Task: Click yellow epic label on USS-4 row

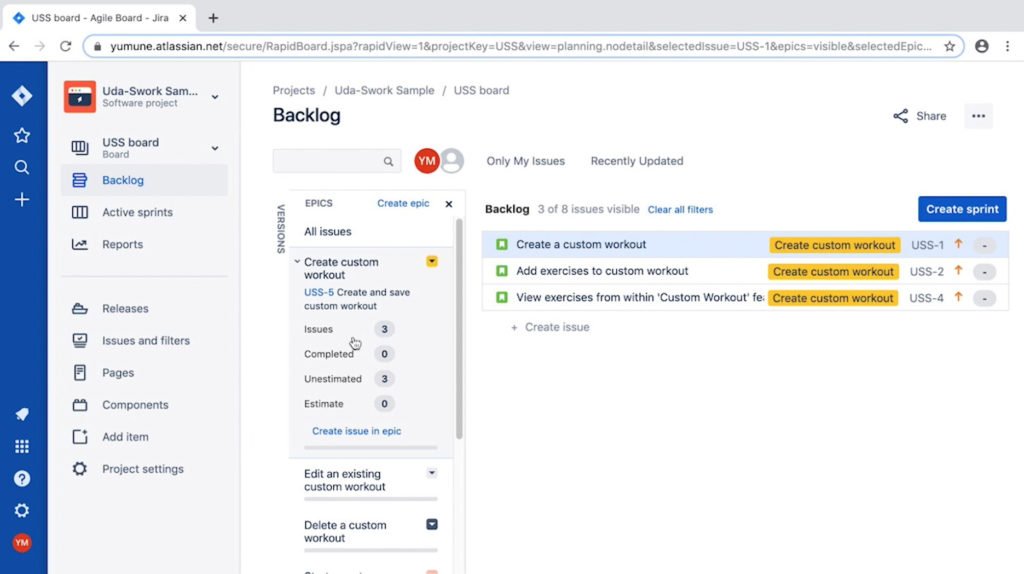Action: click(x=833, y=298)
